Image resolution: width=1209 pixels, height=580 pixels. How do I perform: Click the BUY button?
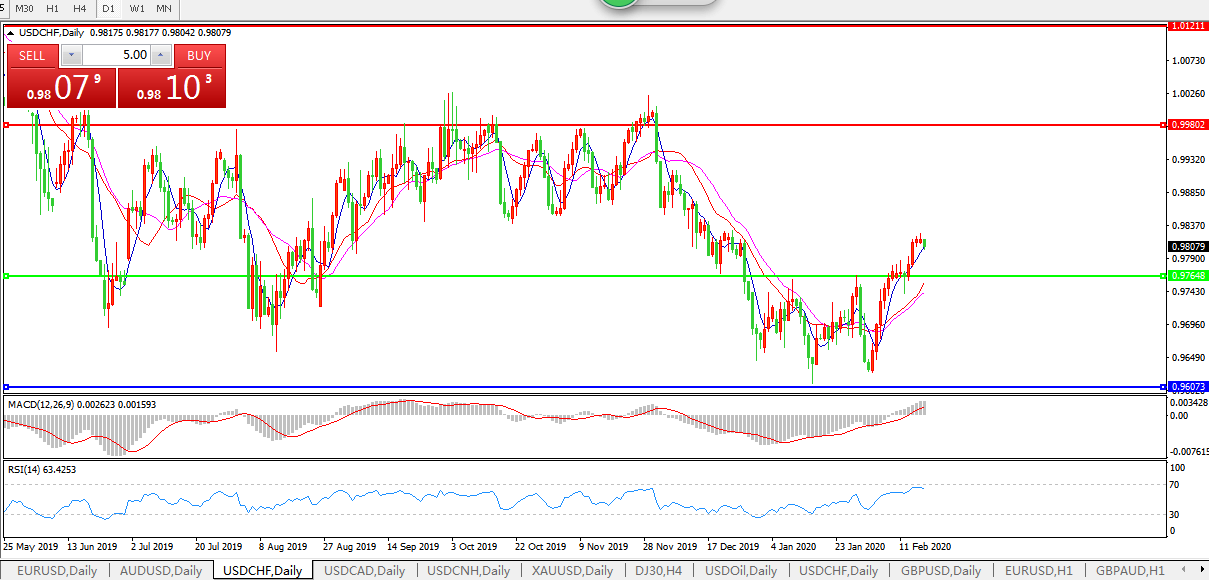point(199,55)
